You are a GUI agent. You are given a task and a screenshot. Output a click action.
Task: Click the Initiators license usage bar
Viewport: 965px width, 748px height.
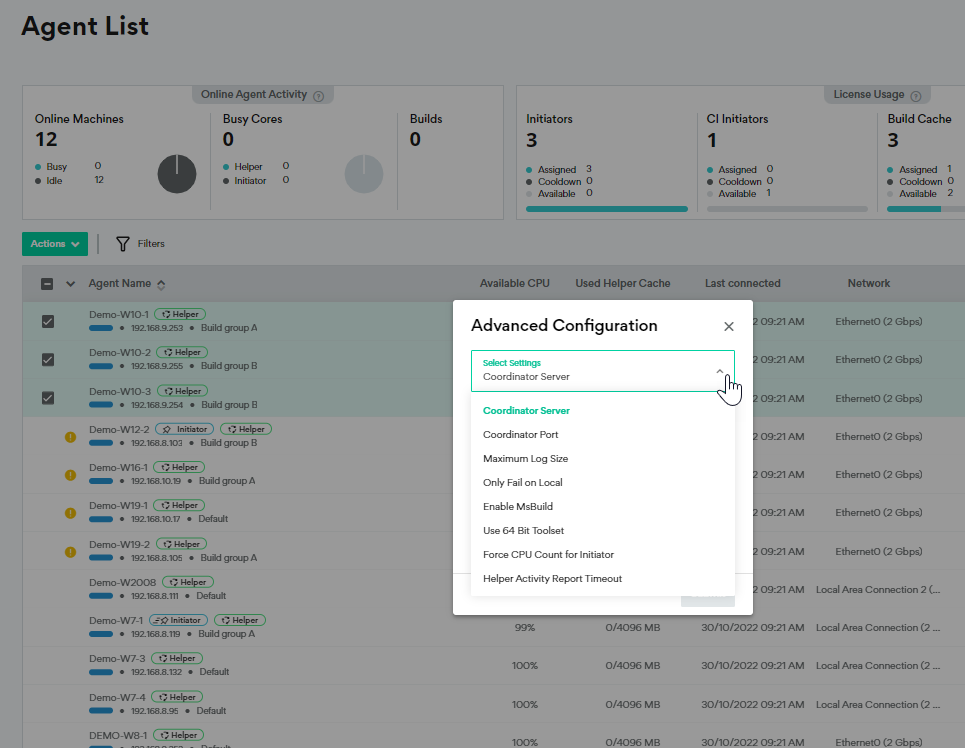(607, 209)
